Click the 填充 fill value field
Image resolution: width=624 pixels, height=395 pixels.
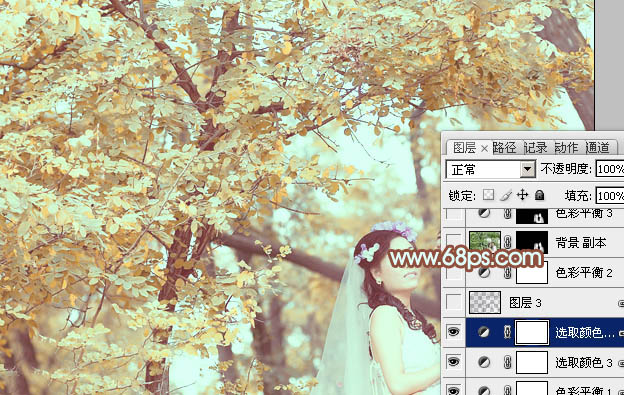click(x=610, y=196)
